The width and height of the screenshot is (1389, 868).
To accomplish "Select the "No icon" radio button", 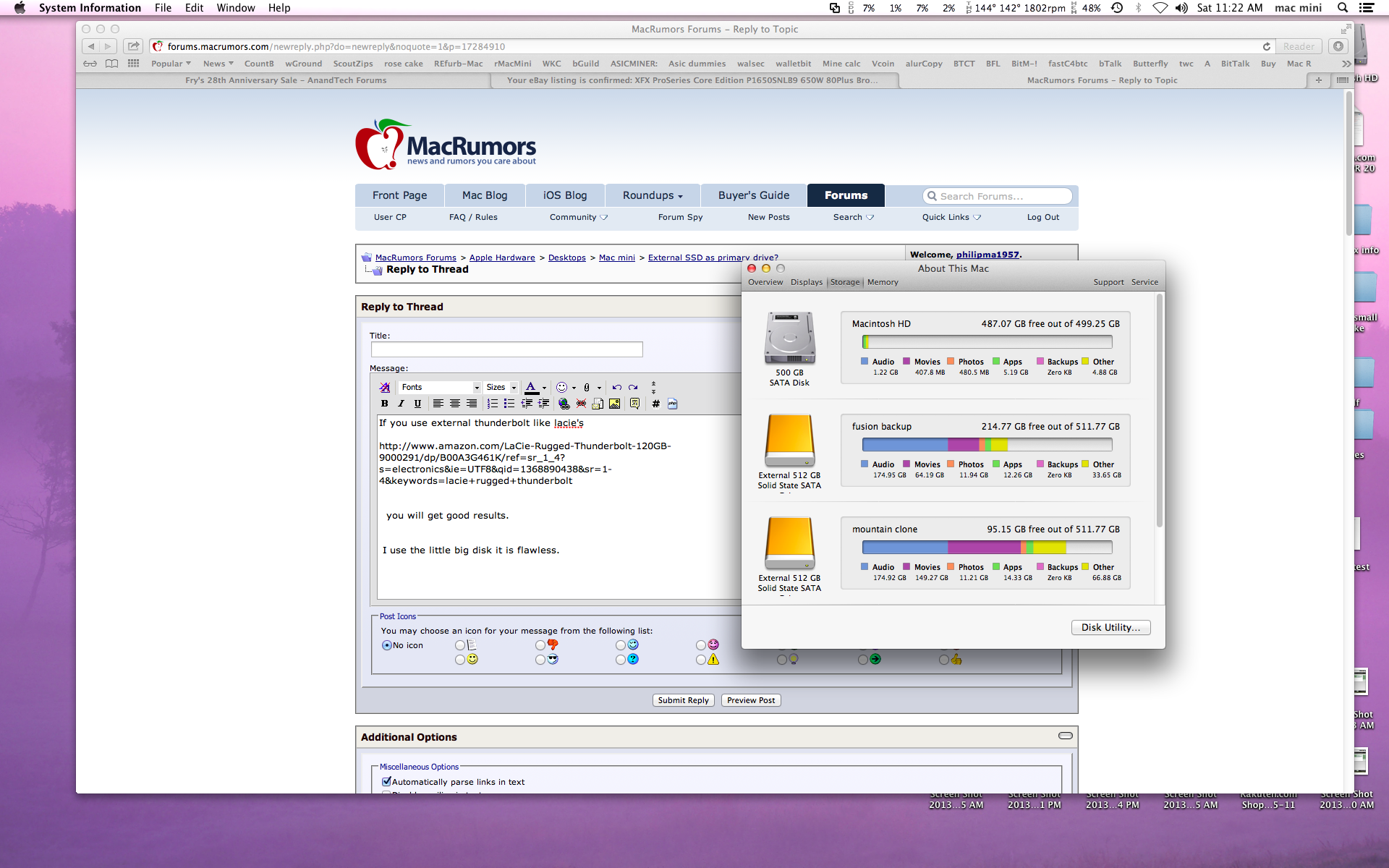I will click(x=387, y=645).
